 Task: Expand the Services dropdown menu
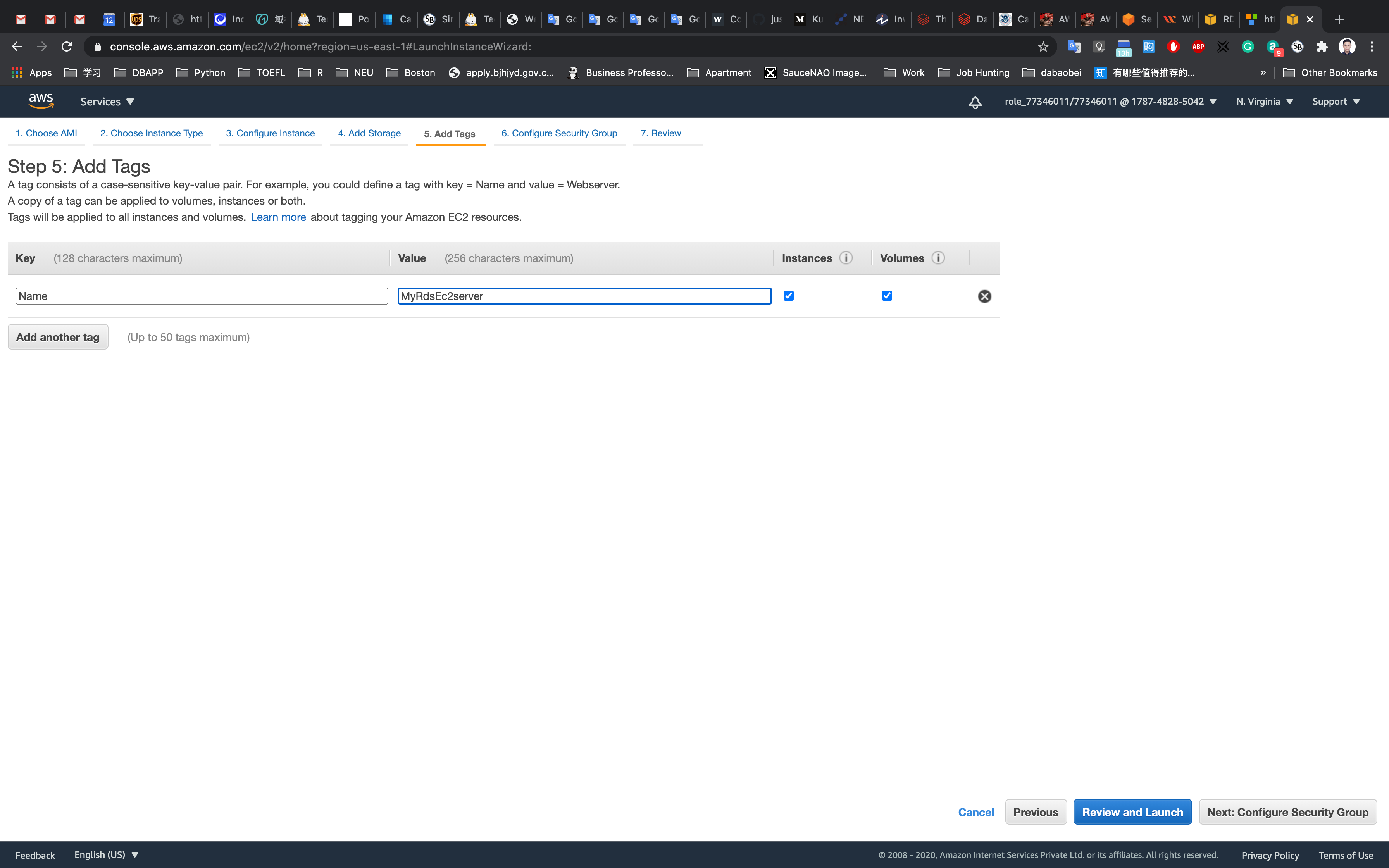point(107,102)
